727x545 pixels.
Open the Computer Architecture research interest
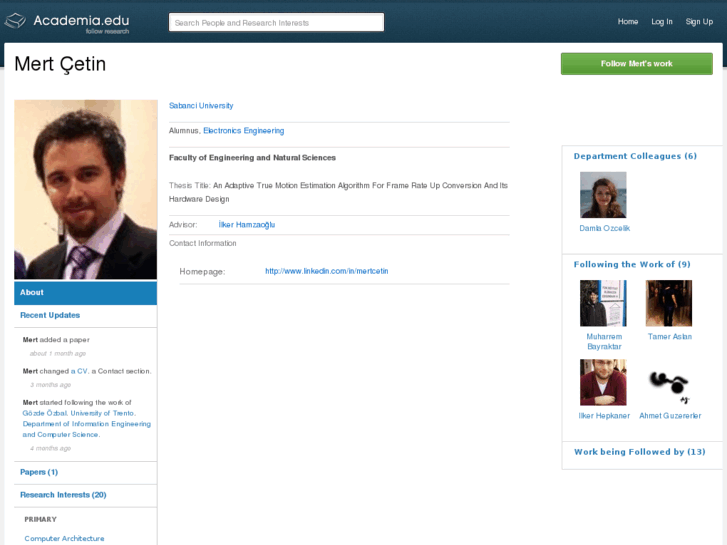(64, 539)
